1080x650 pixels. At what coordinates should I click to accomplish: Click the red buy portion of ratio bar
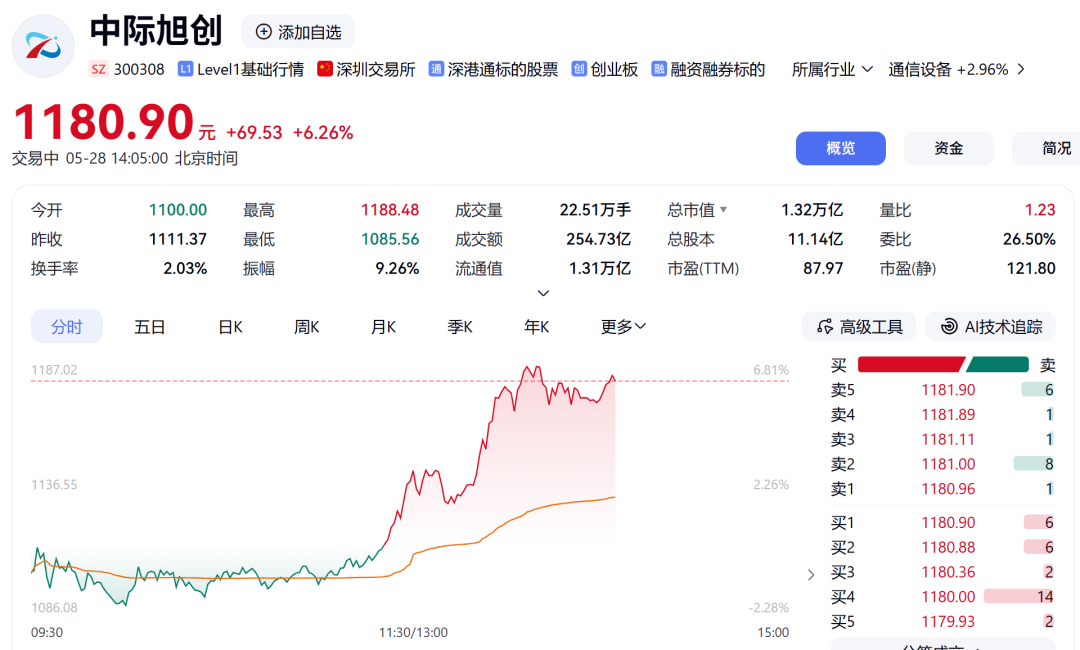[x=911, y=364]
